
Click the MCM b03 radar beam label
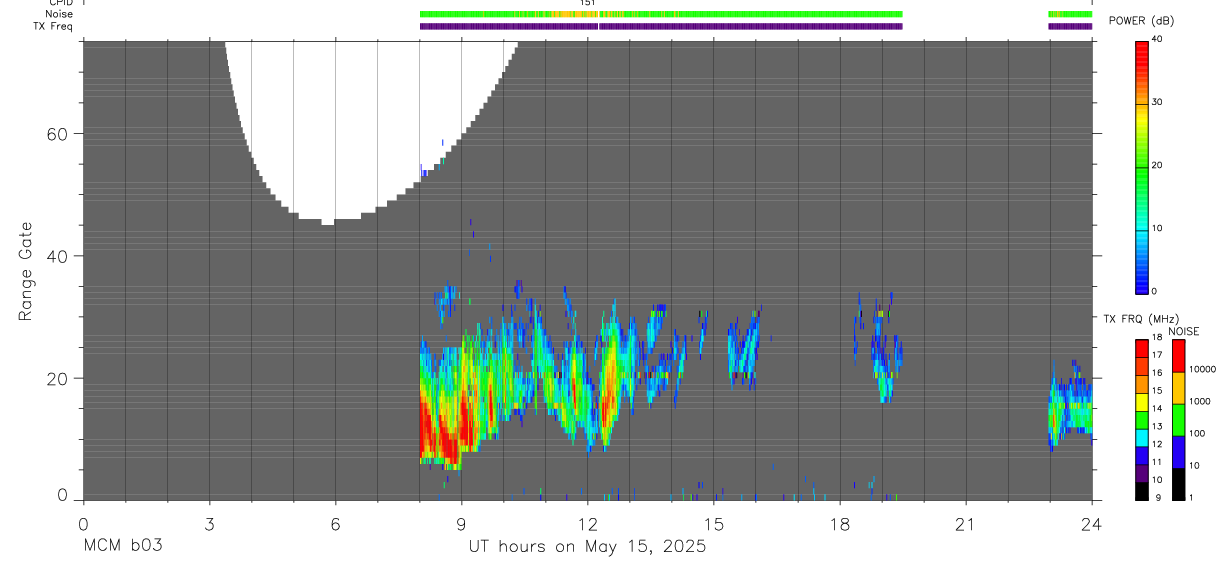(x=122, y=546)
